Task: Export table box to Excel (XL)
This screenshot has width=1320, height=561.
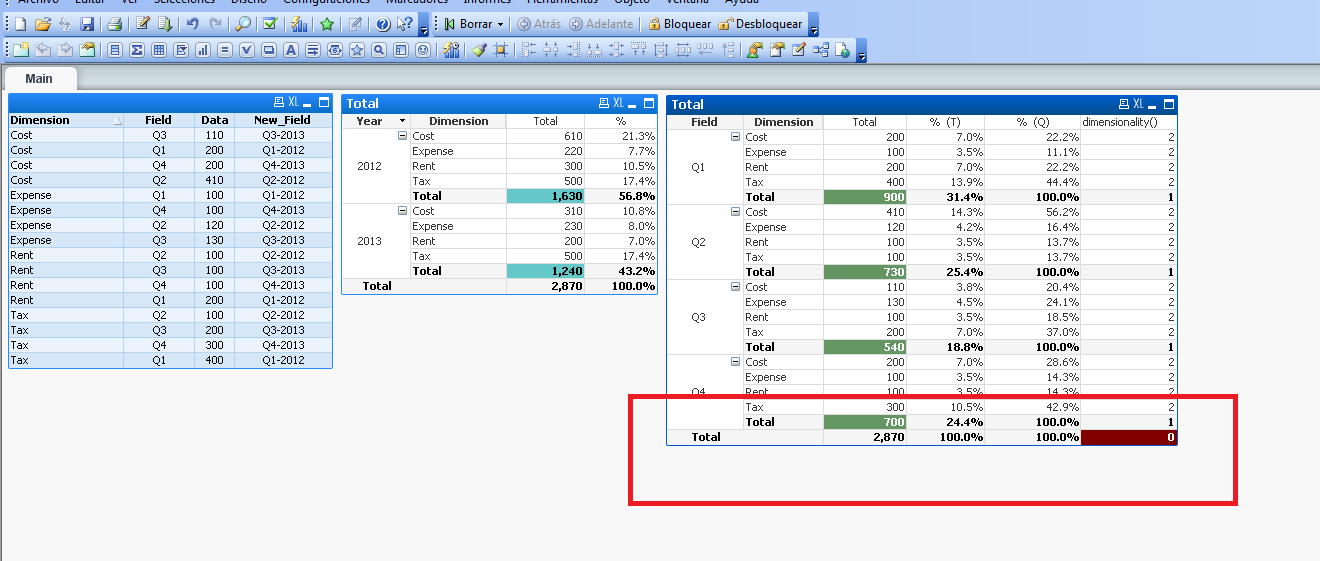Action: tap(293, 102)
